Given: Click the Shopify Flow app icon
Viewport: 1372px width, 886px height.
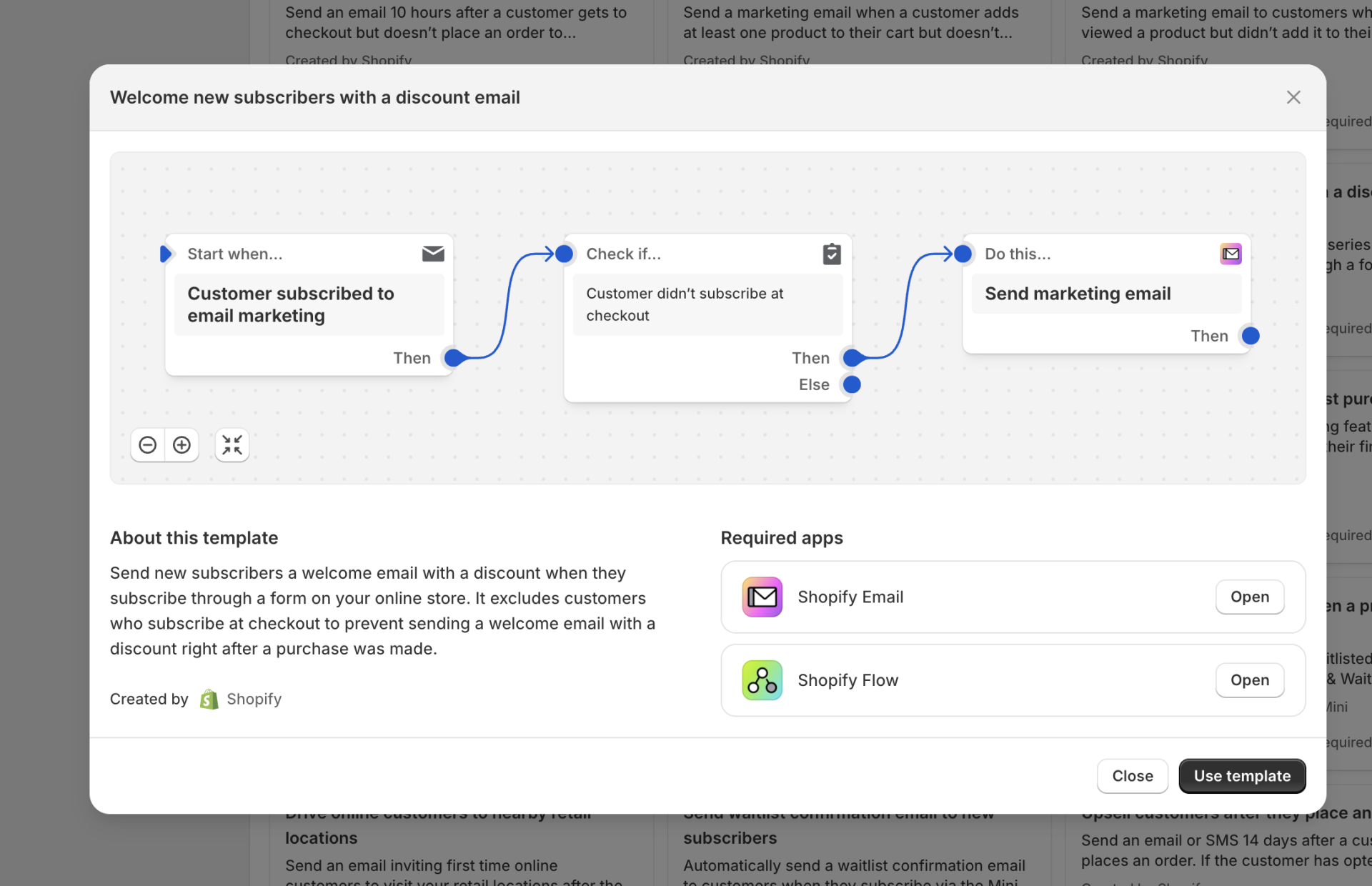Looking at the screenshot, I should (x=762, y=680).
